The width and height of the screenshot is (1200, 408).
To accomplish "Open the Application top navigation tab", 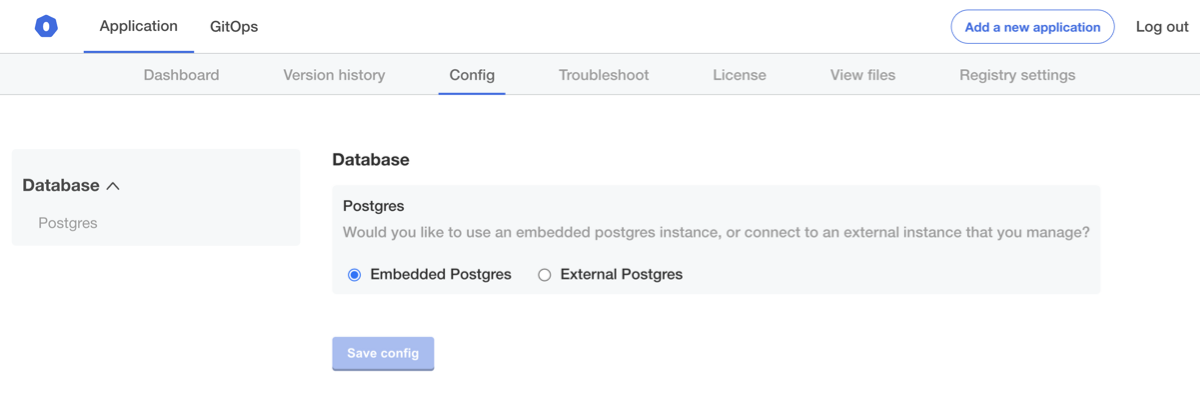I will (x=139, y=26).
